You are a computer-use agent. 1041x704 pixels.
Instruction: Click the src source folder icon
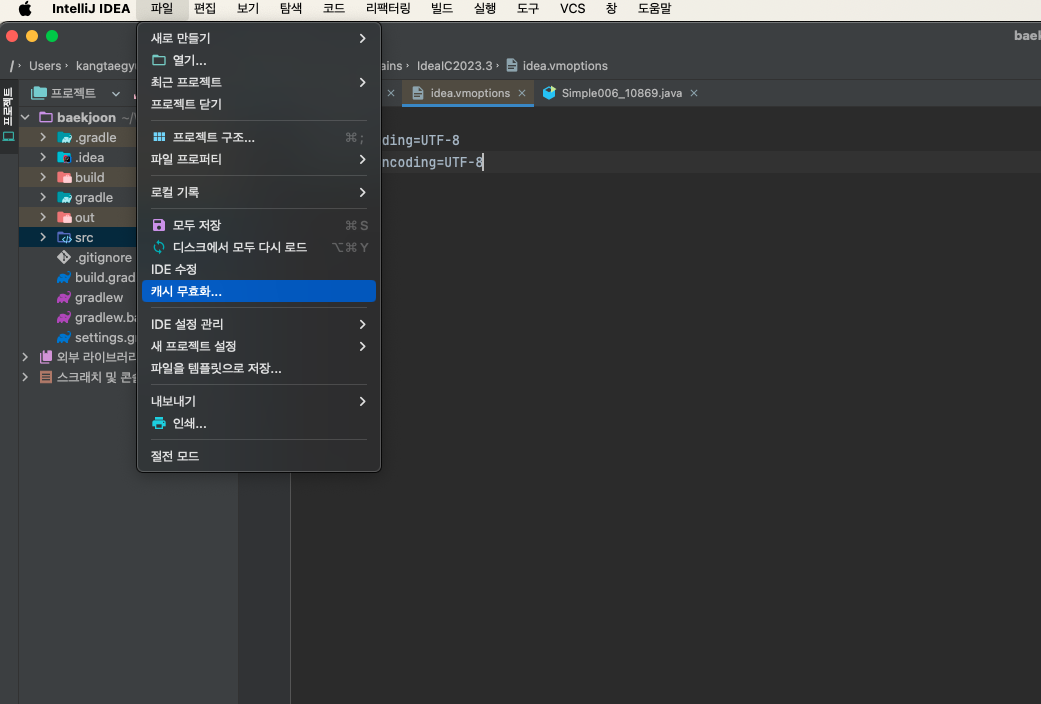(64, 237)
